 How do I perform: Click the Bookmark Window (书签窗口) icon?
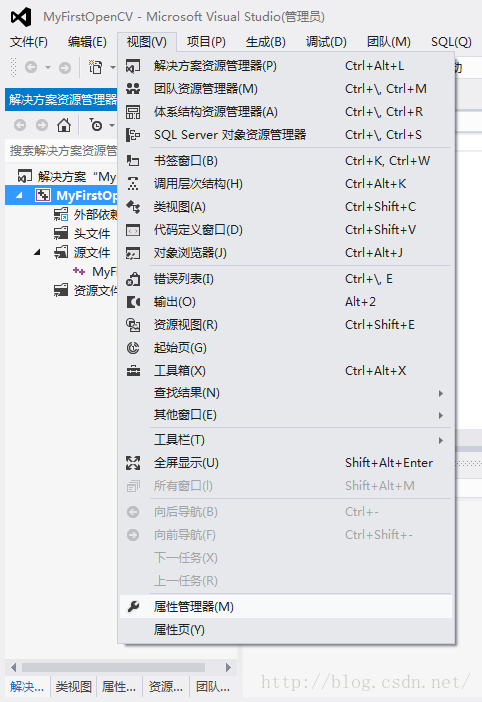133,161
